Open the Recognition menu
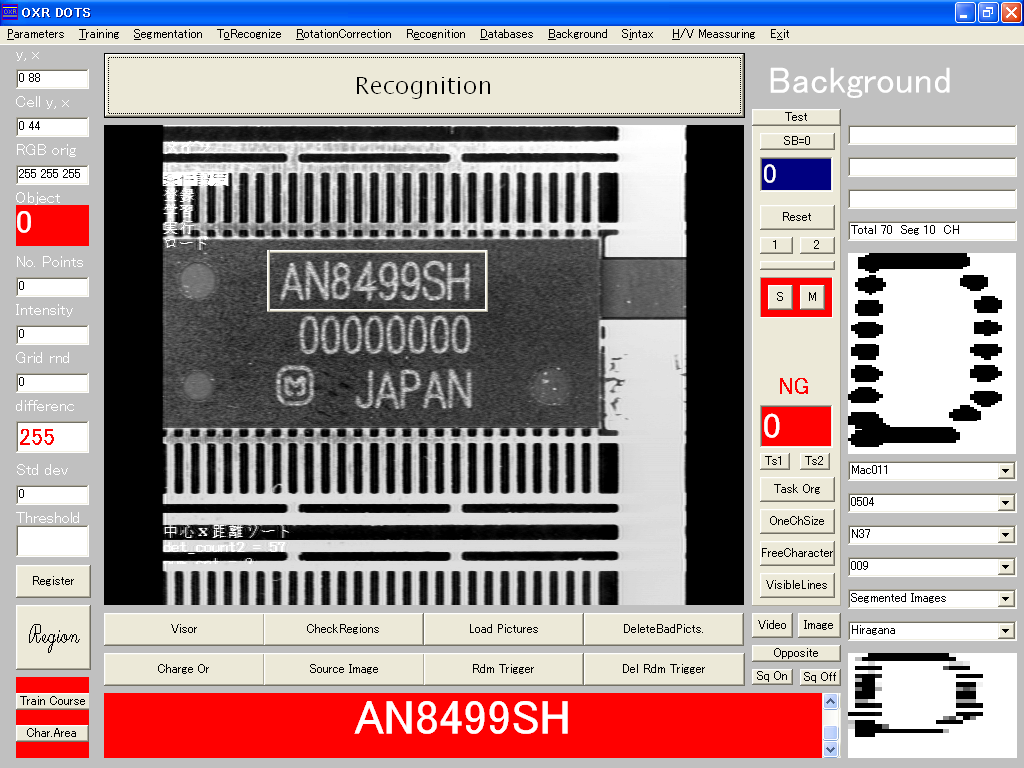This screenshot has height=768, width=1024. (x=436, y=34)
